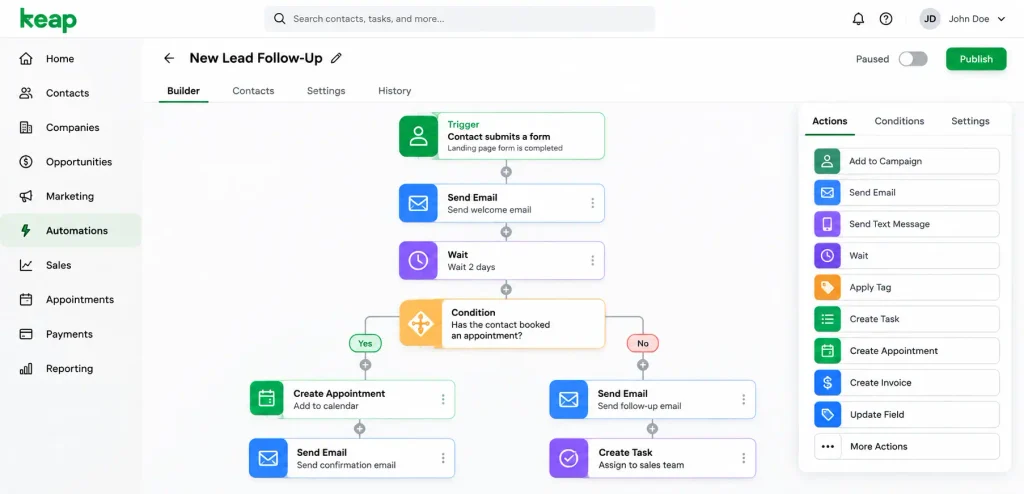Click the Trigger person icon
This screenshot has height=494, width=1024.
click(418, 136)
